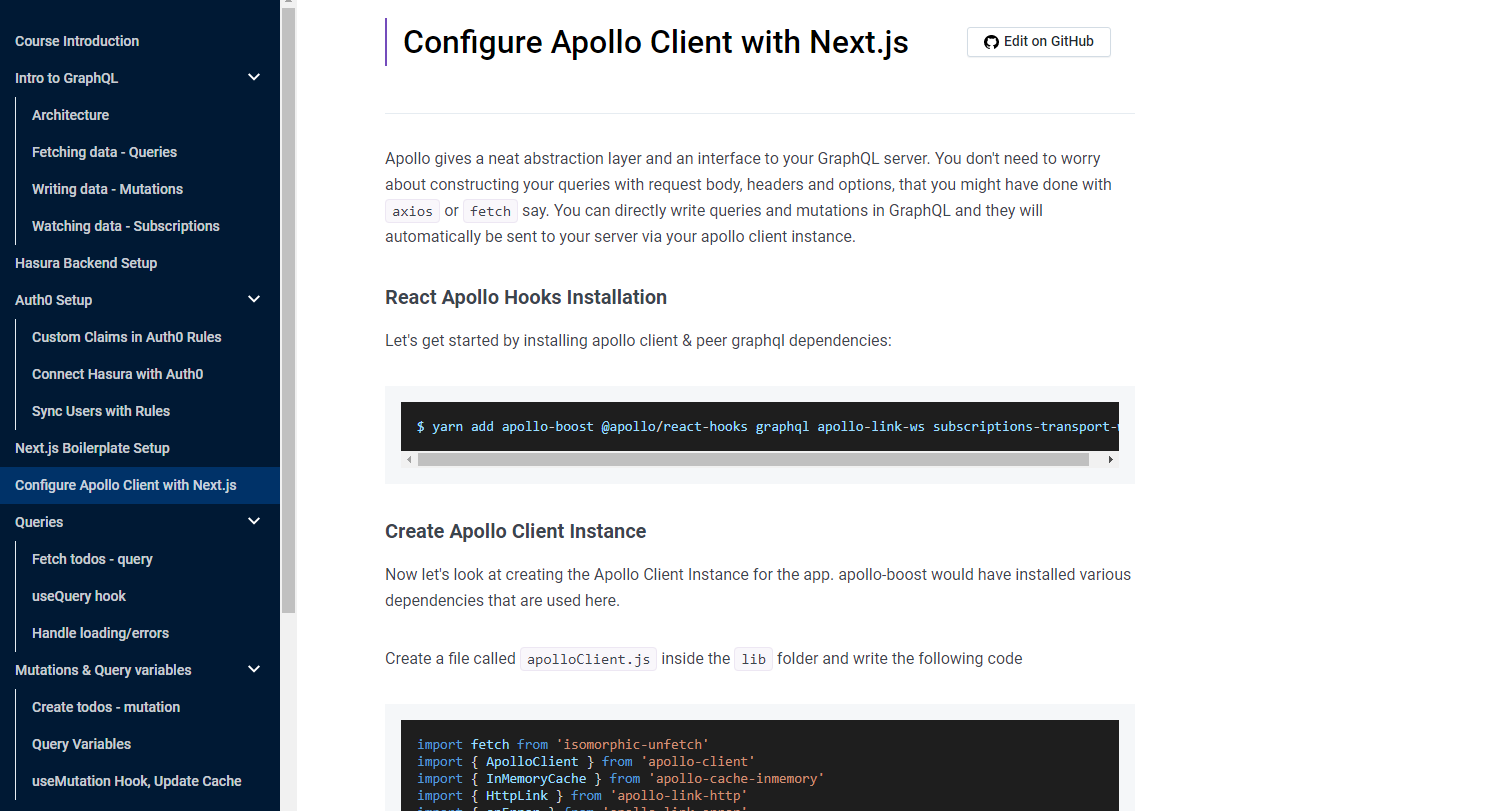Click the inline code 'axios'

click(x=412, y=211)
